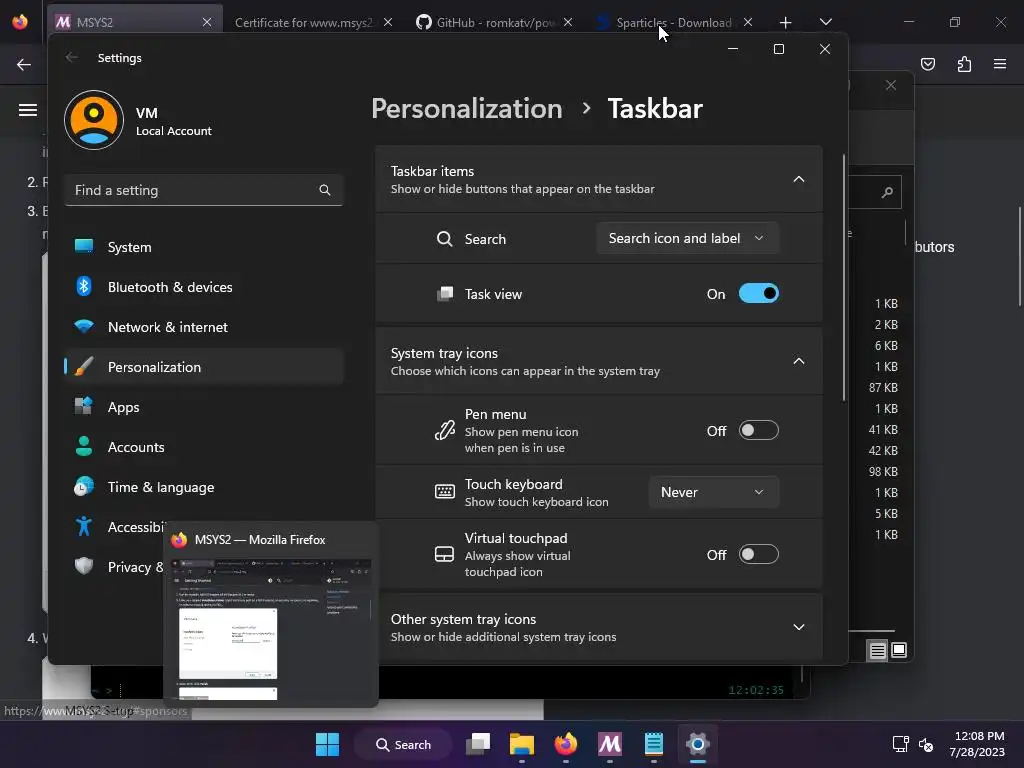Open Time & language category
This screenshot has height=768, width=1024.
pyautogui.click(x=204, y=487)
